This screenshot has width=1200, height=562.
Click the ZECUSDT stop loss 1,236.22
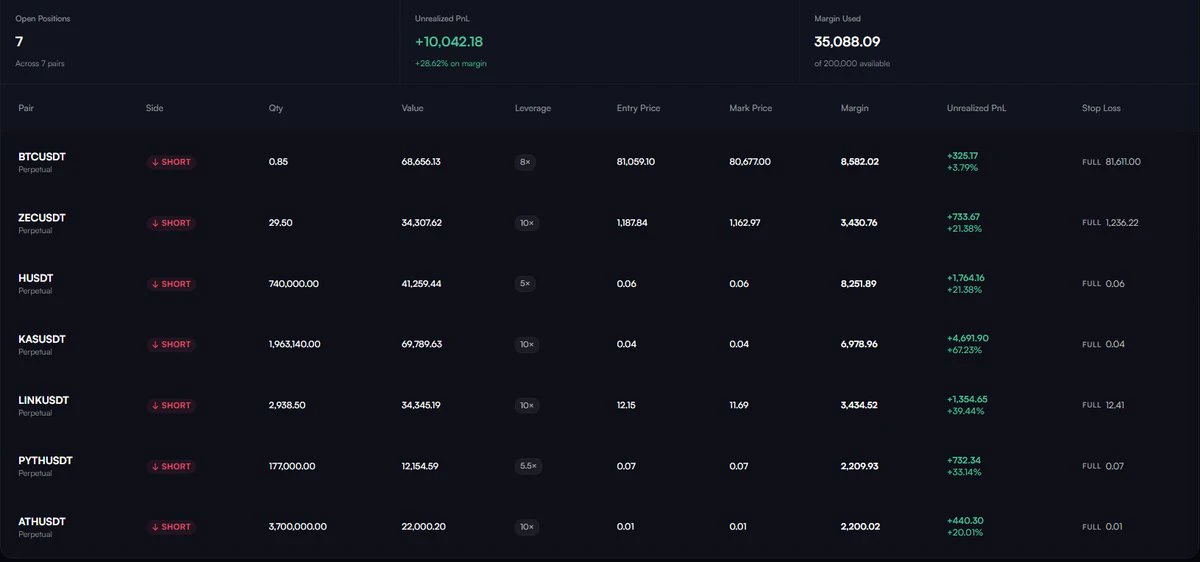coord(1122,223)
